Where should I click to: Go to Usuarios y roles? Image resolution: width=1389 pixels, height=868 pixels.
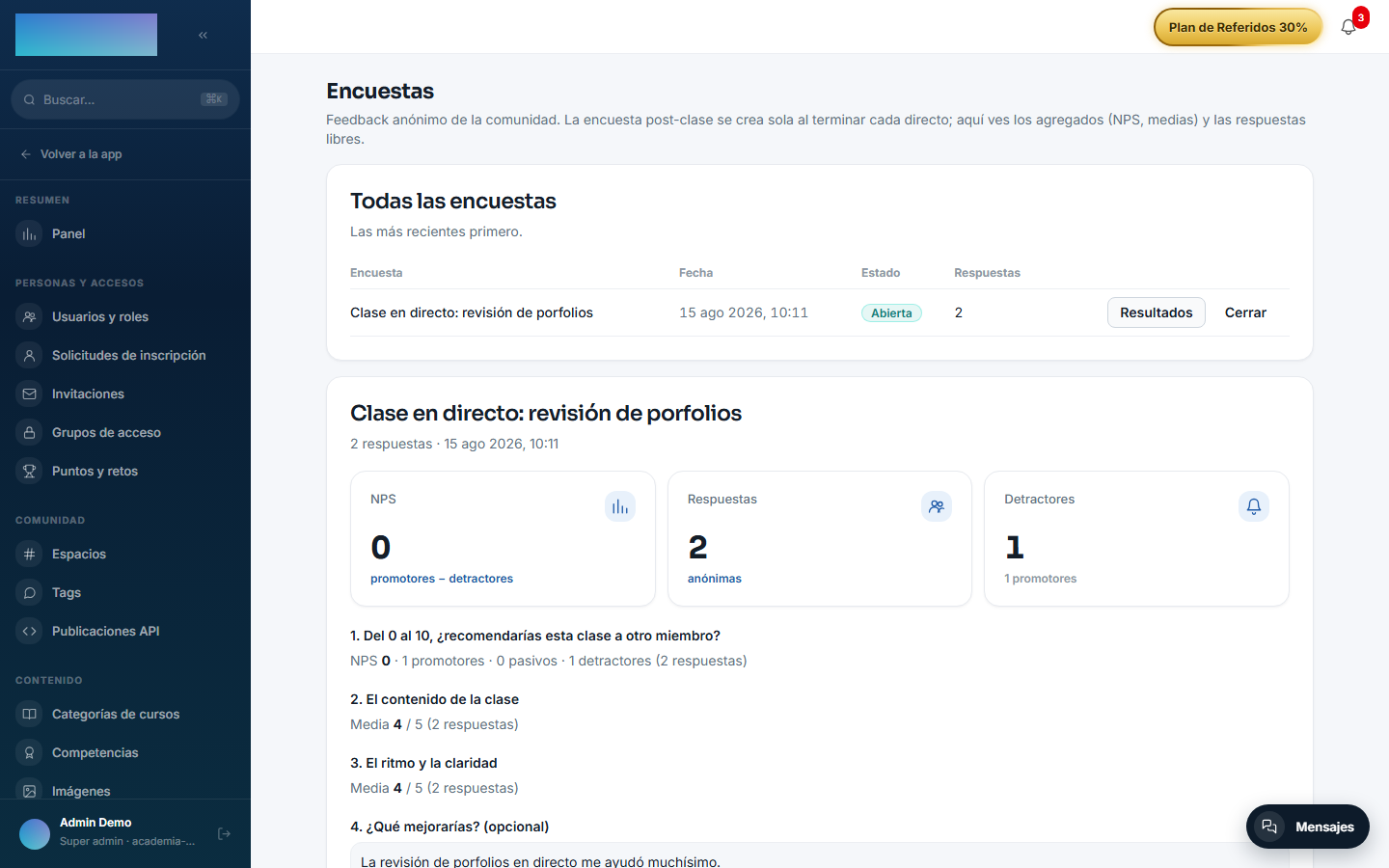pos(125,317)
